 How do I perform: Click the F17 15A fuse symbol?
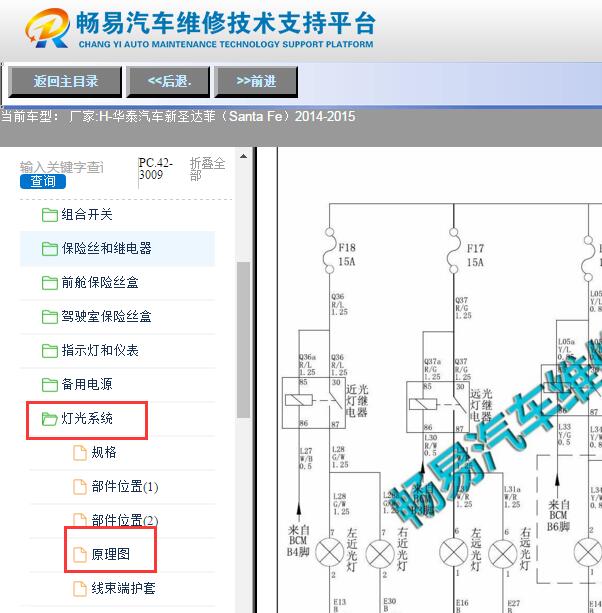click(453, 251)
